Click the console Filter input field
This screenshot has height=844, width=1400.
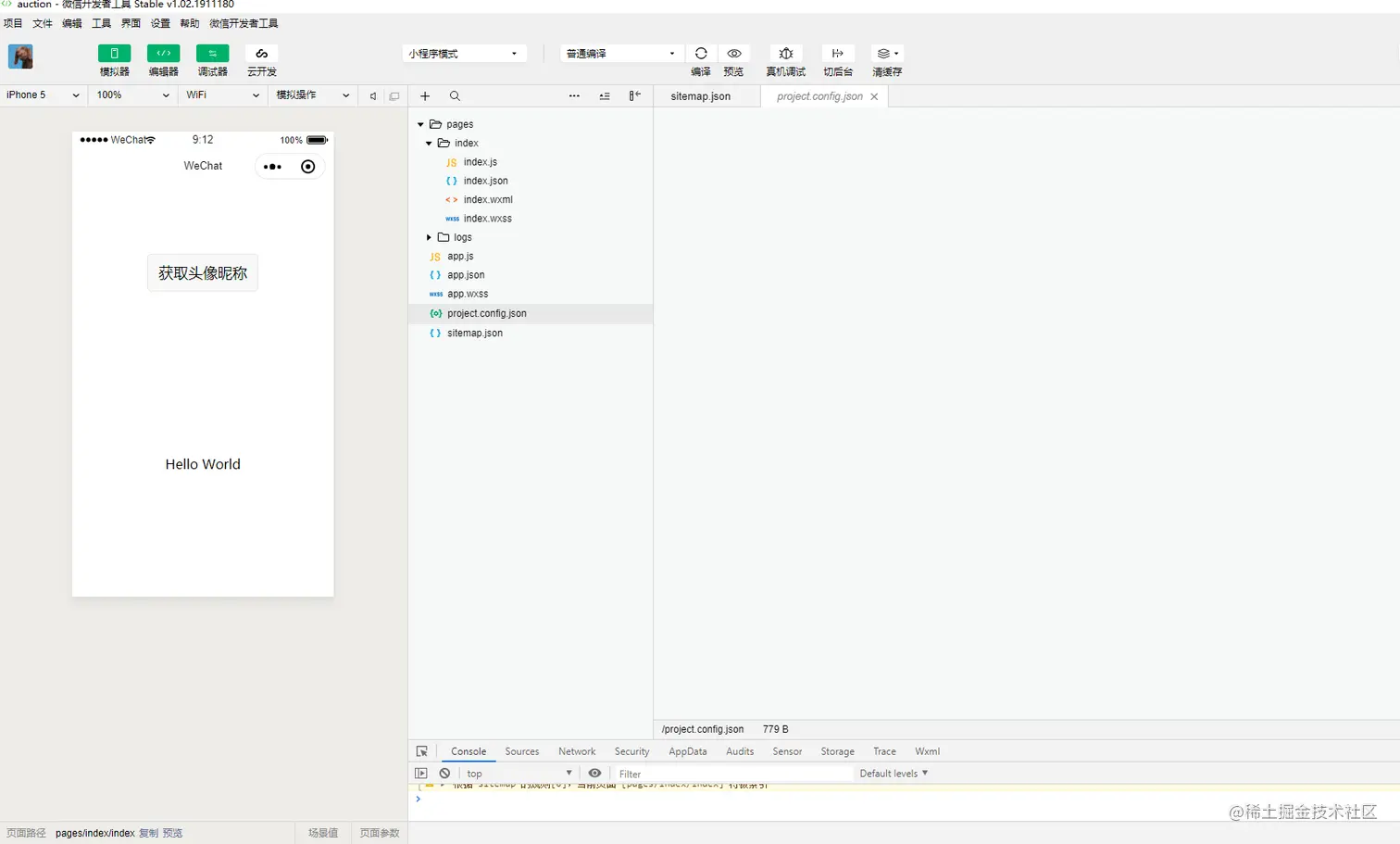click(733, 774)
